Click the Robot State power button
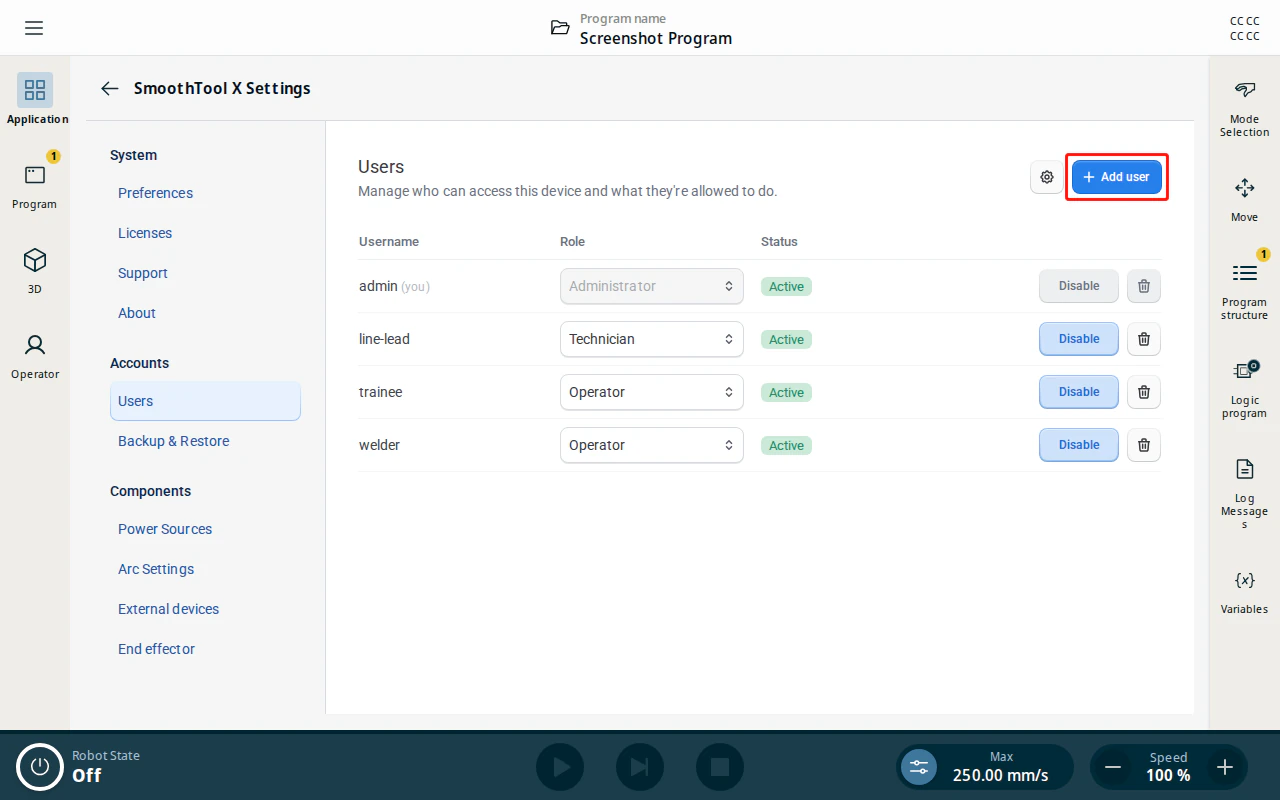1280x800 pixels. 40,767
